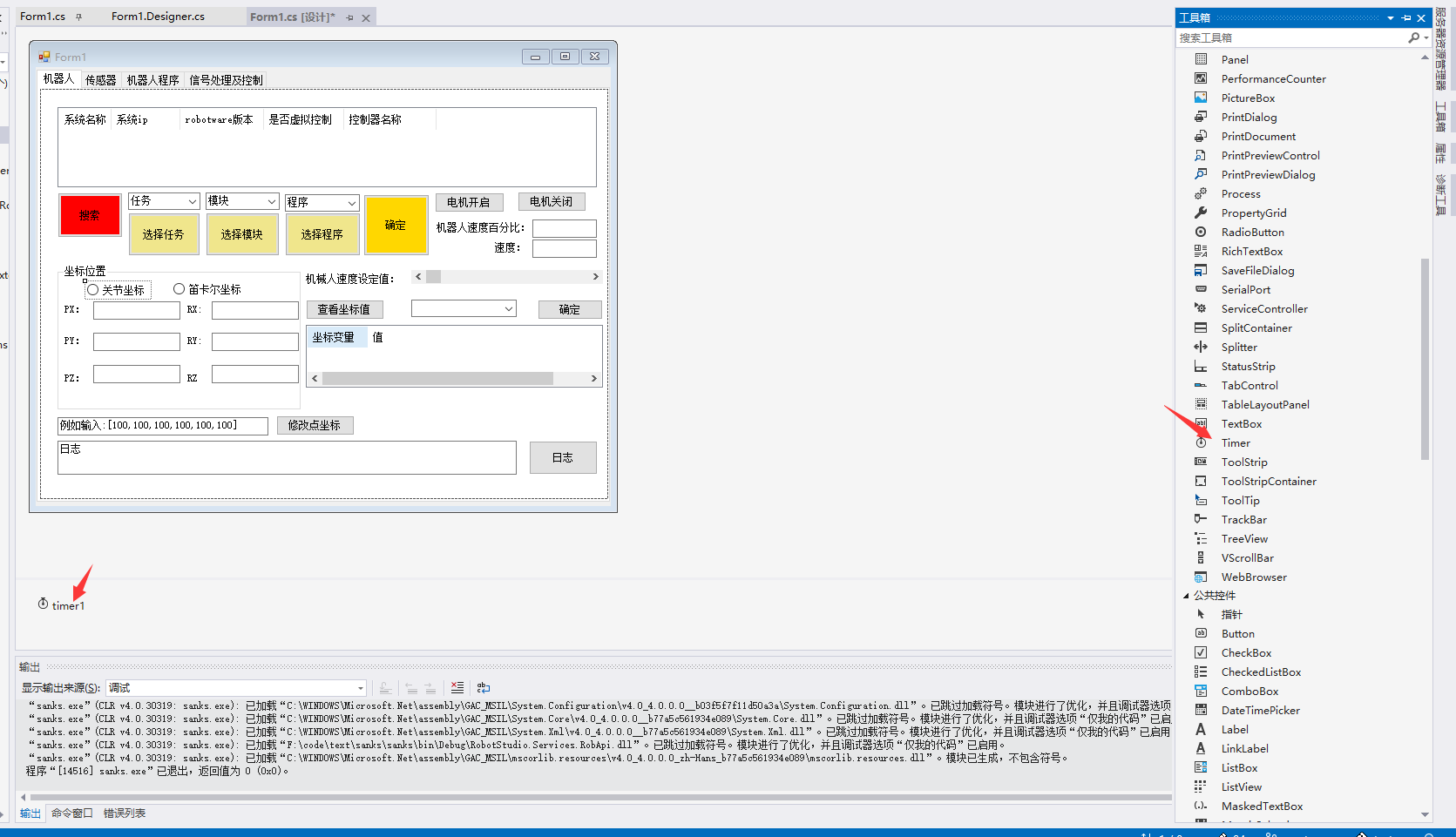Switch to the Form1.Designer.cs editor tab
This screenshot has height=837, width=1456.
(x=157, y=16)
